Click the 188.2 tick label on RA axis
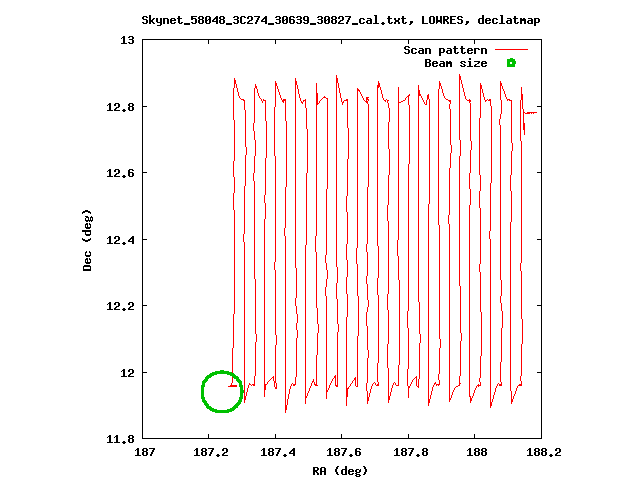This screenshot has height=480, width=640. [x=541, y=452]
